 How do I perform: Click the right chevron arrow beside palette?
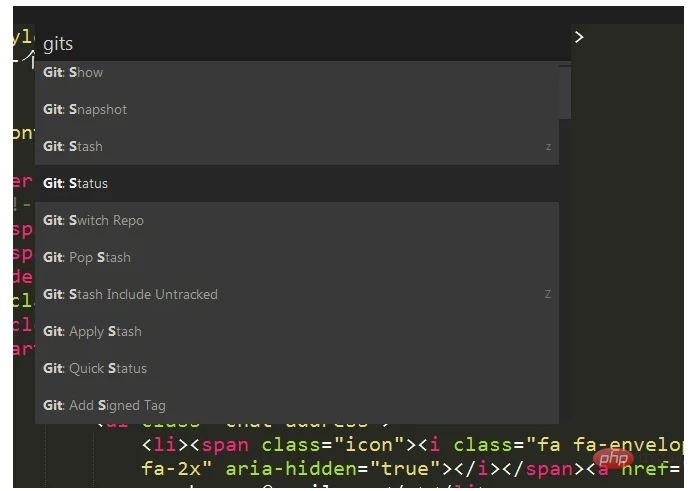click(579, 37)
